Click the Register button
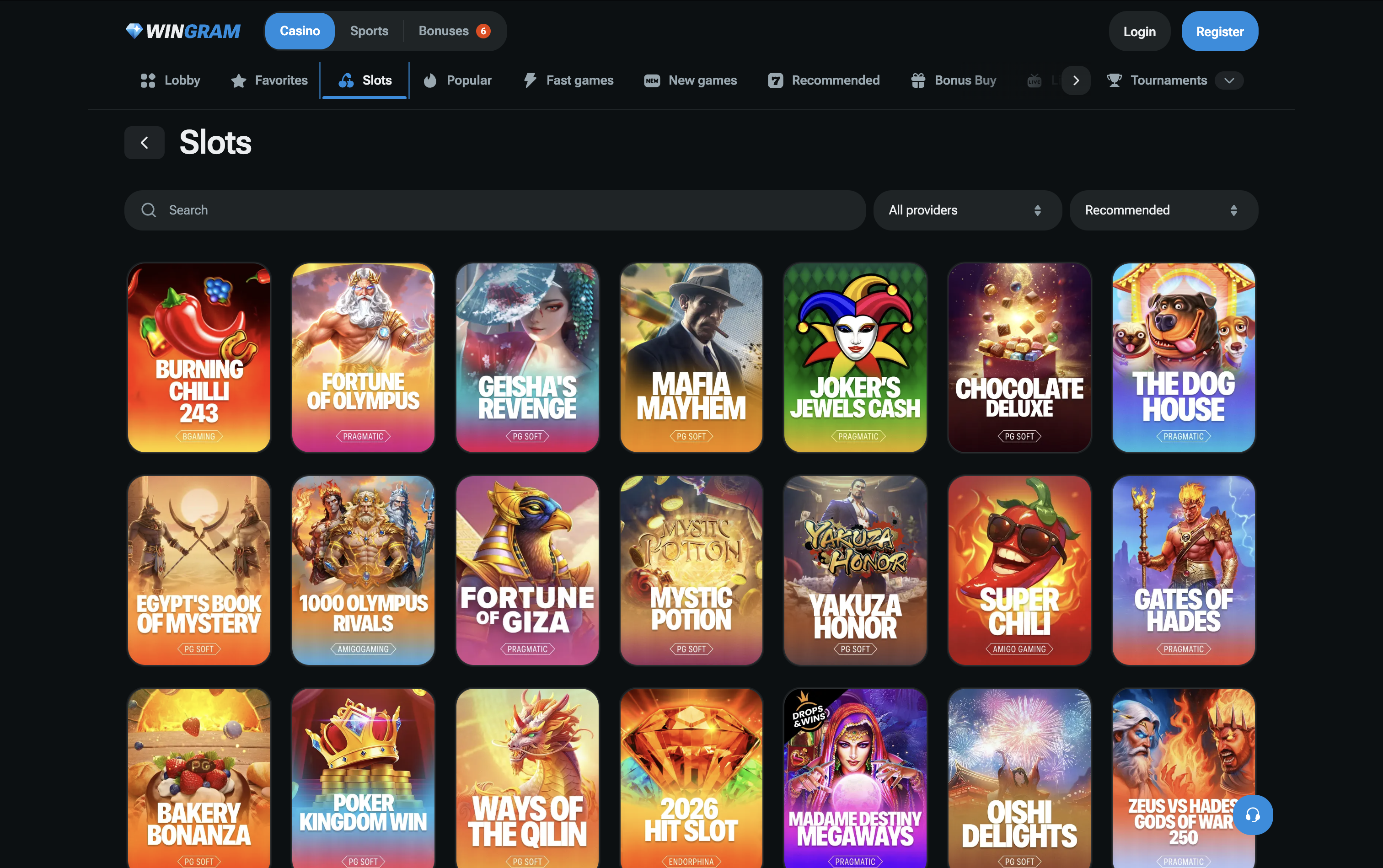Screen dimensions: 1383x868 [x=1219, y=32]
